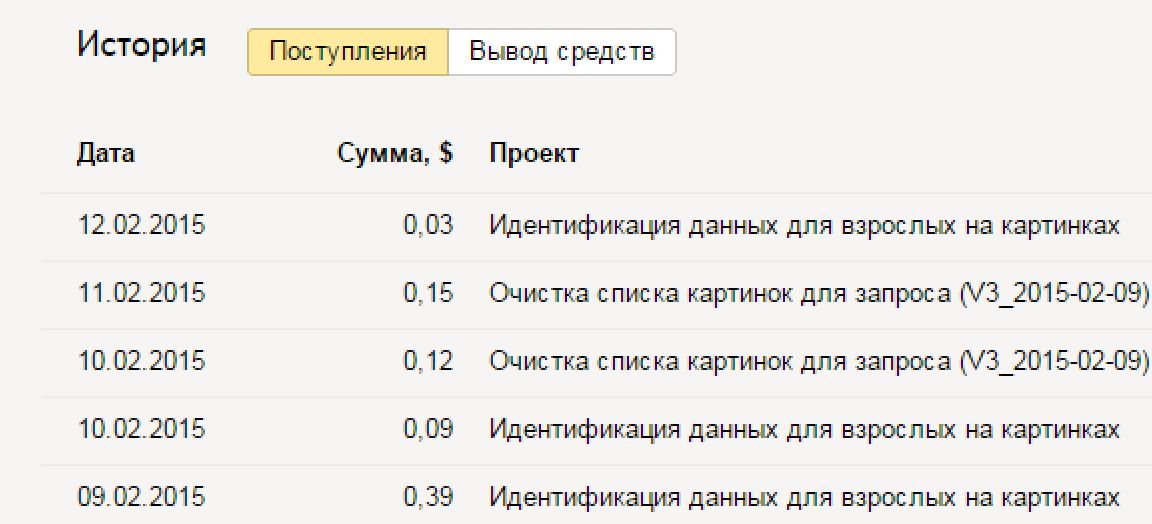Screen dimensions: 1152x524
Task: Open the Очистка списка project dated 10.02.2015
Action: (x=820, y=361)
